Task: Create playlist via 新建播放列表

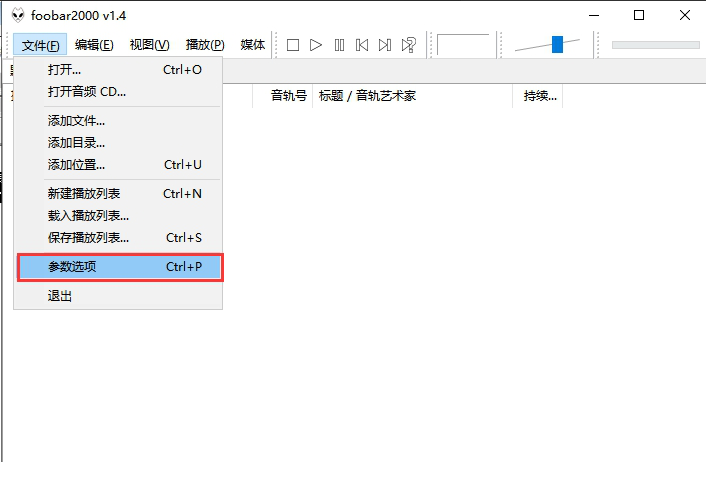Action: click(x=119, y=194)
